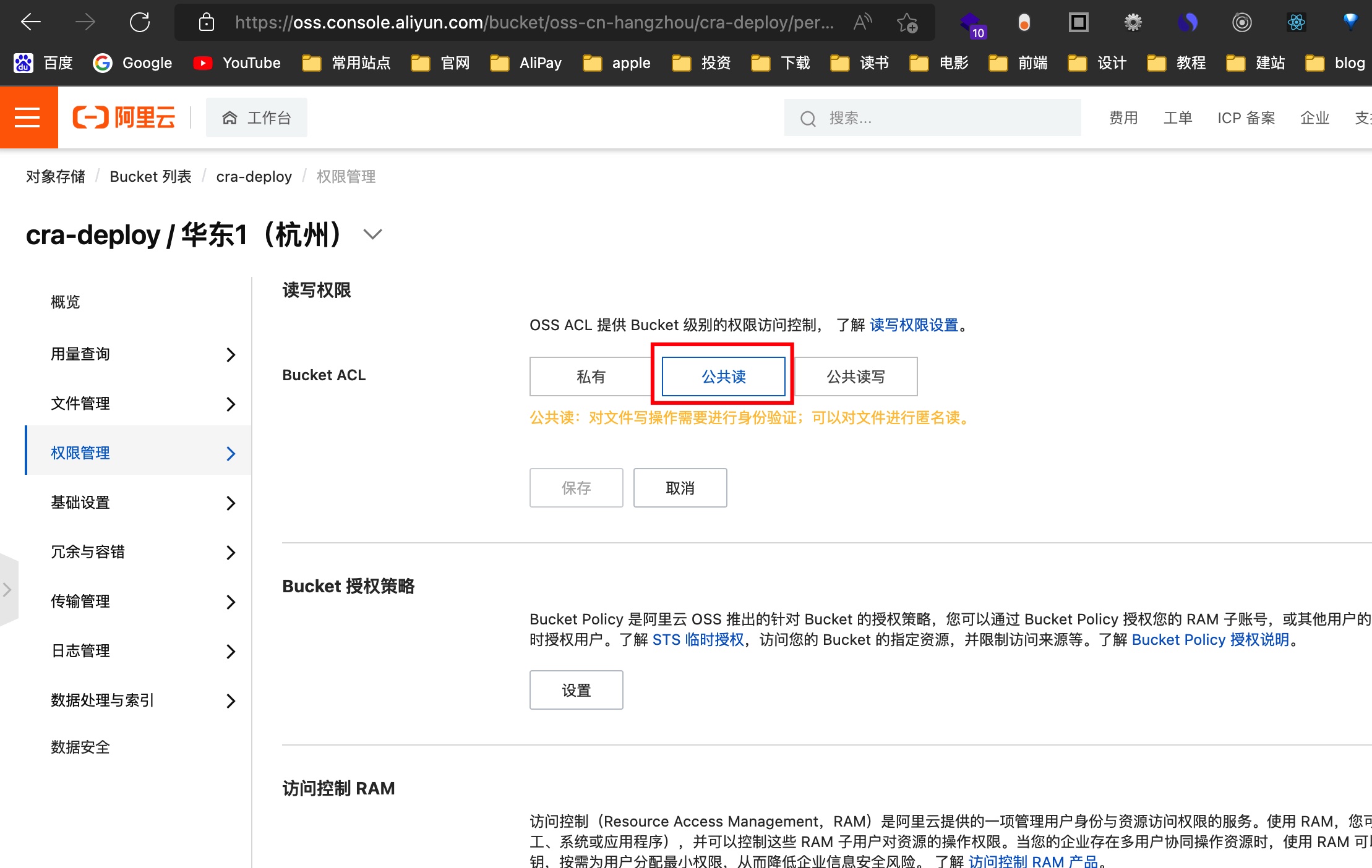The height and width of the screenshot is (868, 1372).
Task: Click the orange-dot extension icon
Action: pyautogui.click(x=1024, y=23)
